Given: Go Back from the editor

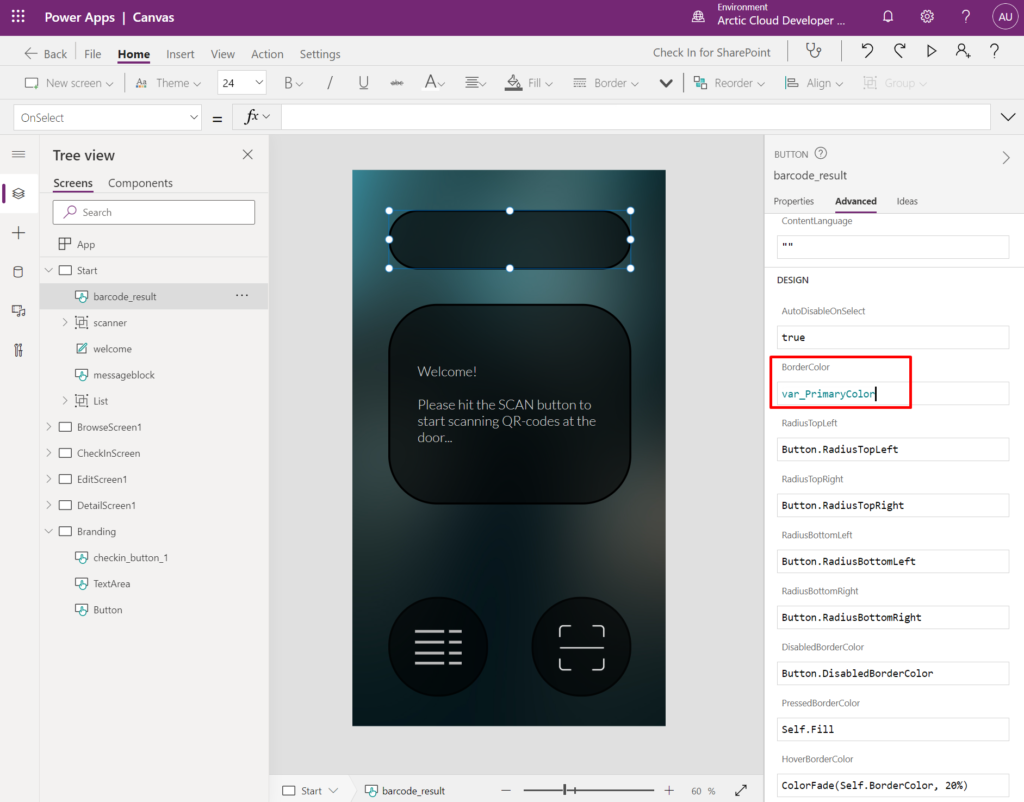Looking at the screenshot, I should tap(46, 54).
